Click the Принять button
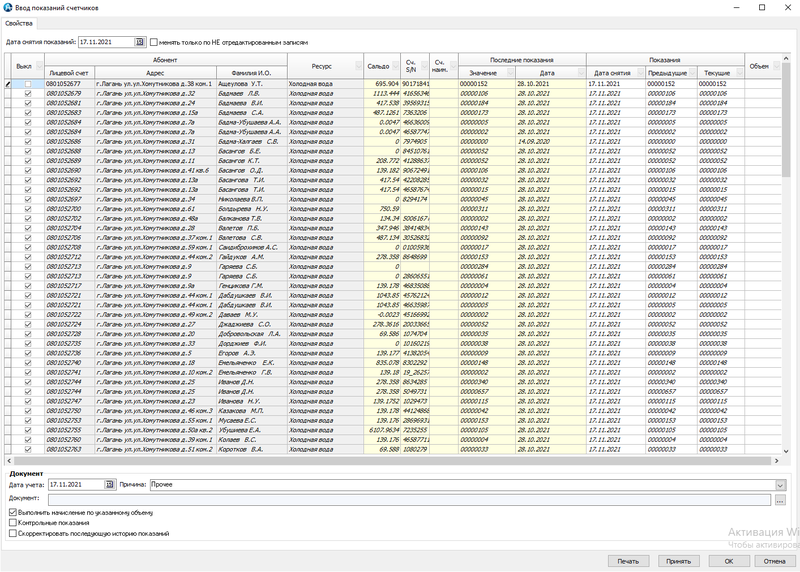Image resolution: width=800 pixels, height=572 pixels. coord(678,561)
